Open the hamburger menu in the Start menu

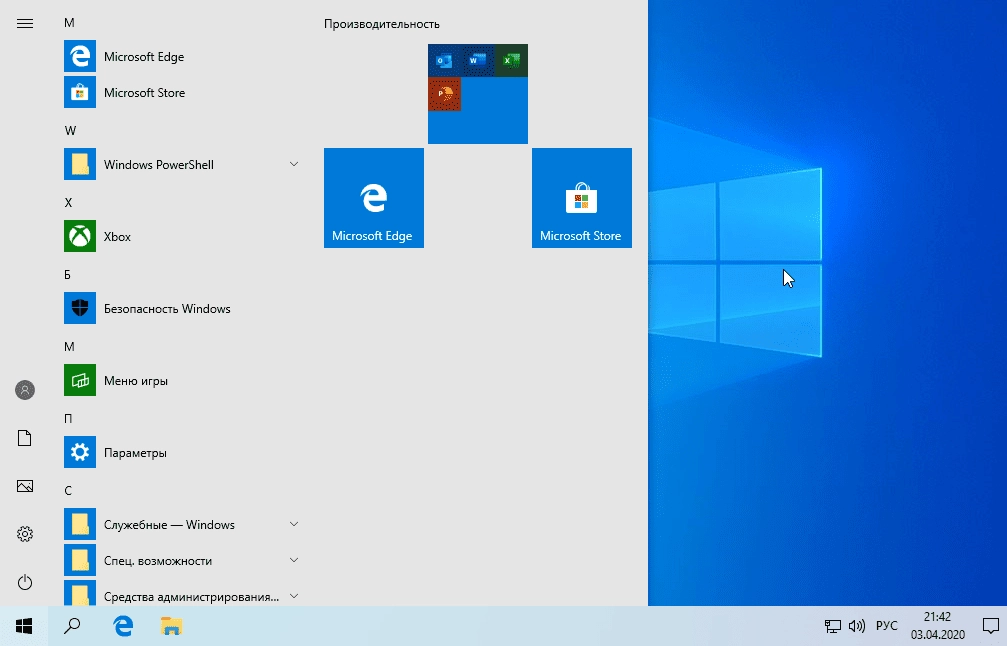(24, 24)
